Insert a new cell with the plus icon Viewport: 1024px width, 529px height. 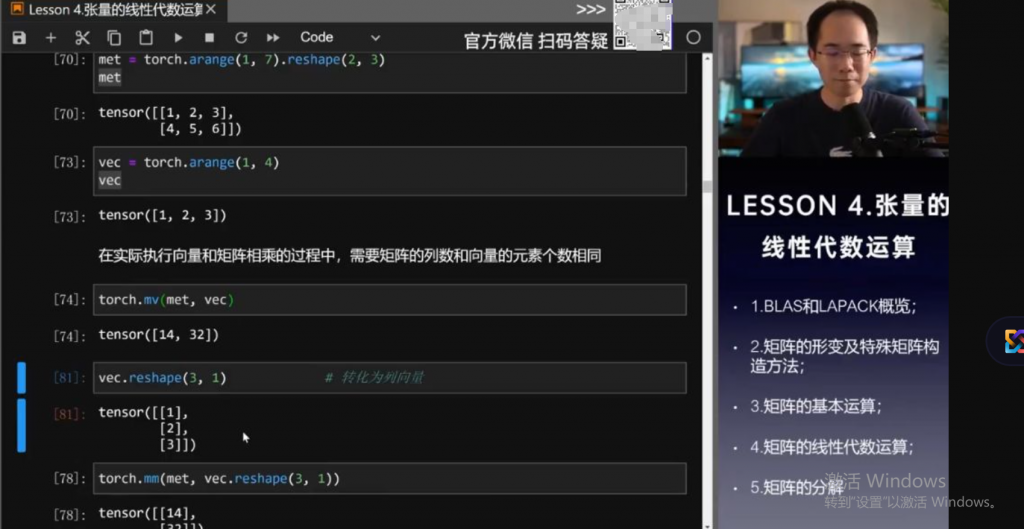point(50,38)
